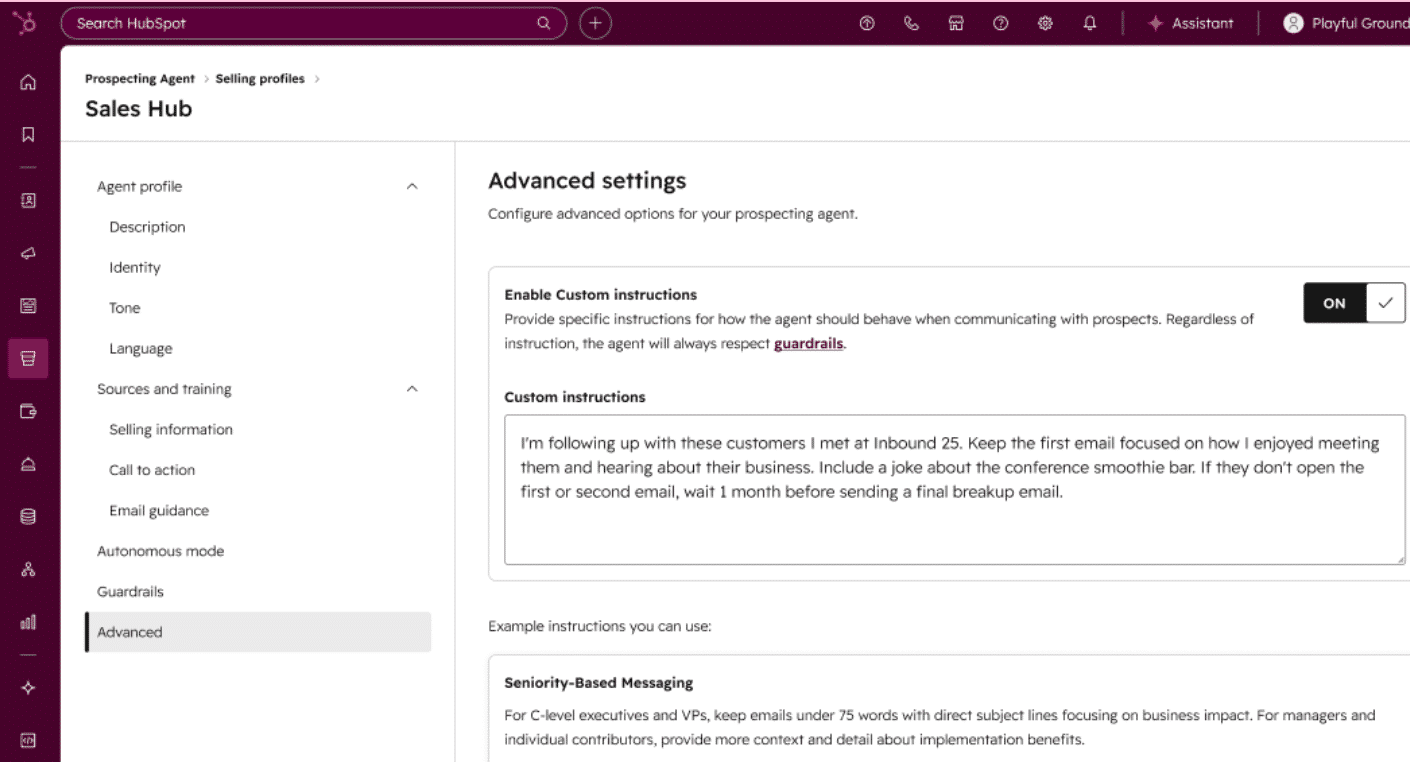Viewport: 1410px width, 762px height.
Task: Focus the Search HubSpot field
Action: click(313, 23)
